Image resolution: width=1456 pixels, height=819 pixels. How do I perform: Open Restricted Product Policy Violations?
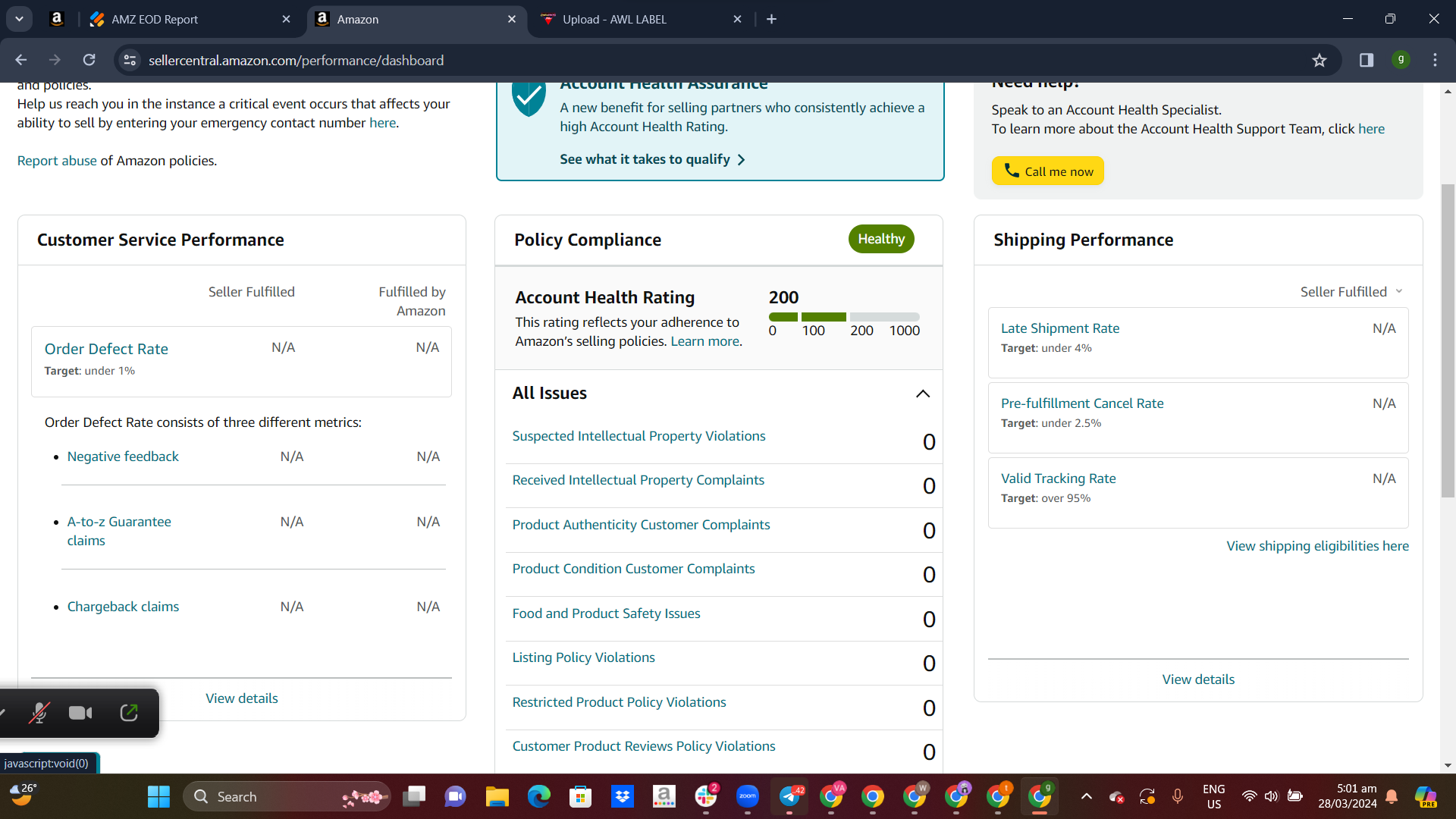[x=619, y=702]
